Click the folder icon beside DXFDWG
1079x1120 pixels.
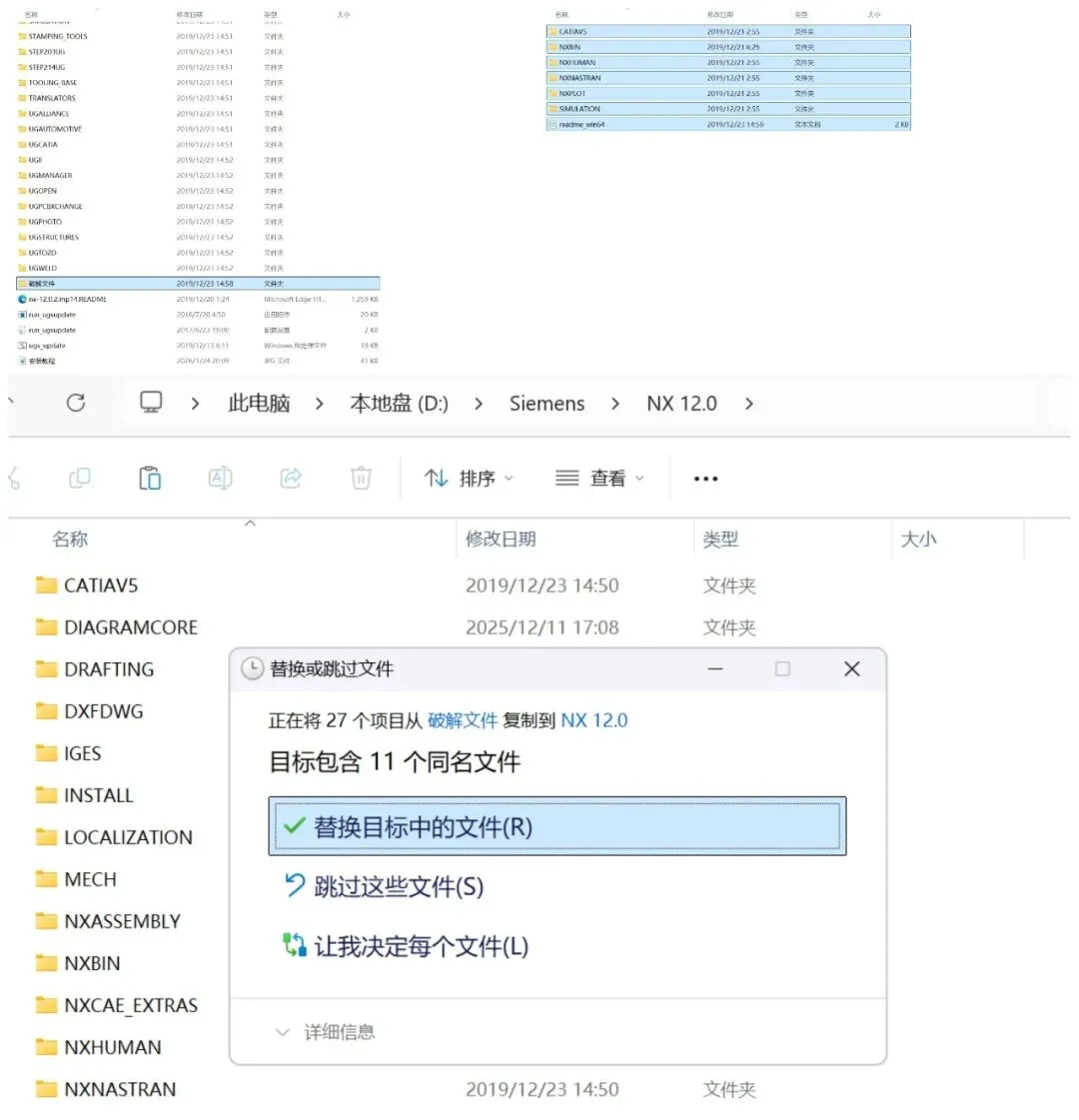coord(46,711)
